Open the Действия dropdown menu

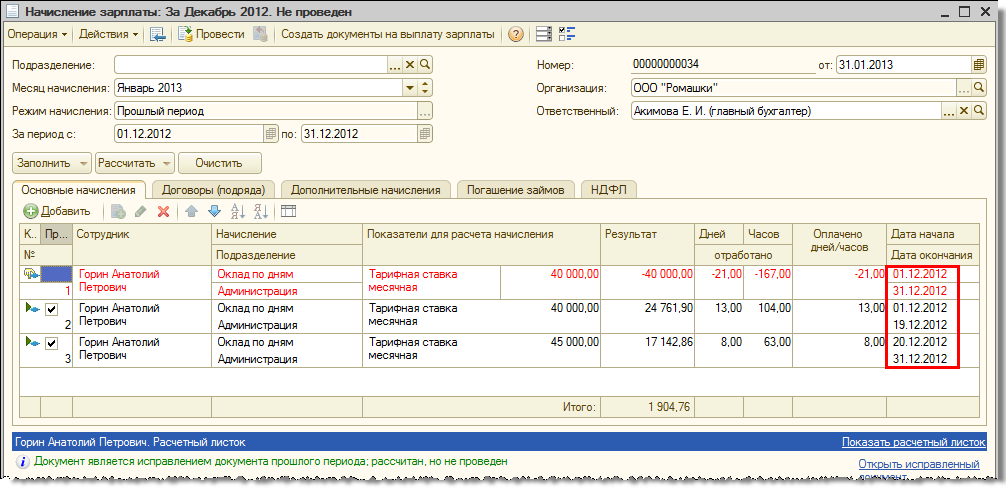[108, 35]
